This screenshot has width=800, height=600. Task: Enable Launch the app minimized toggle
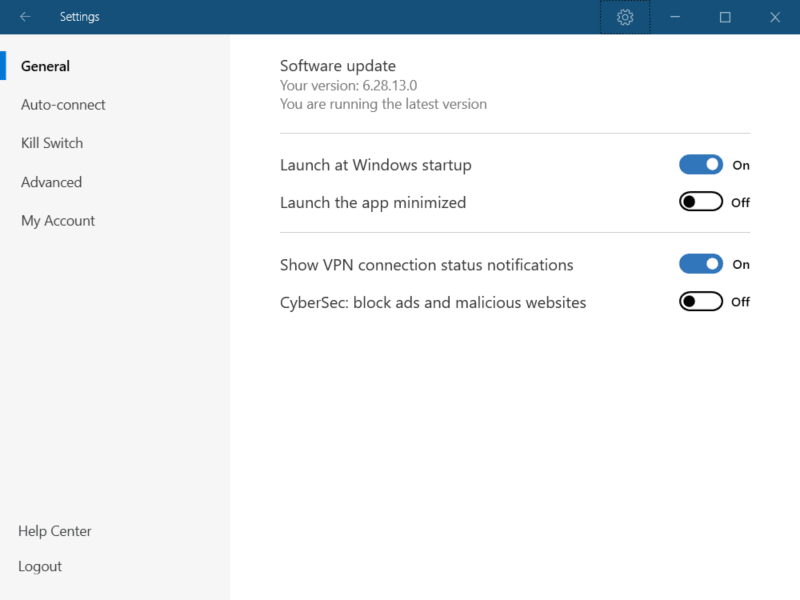pyautogui.click(x=701, y=202)
